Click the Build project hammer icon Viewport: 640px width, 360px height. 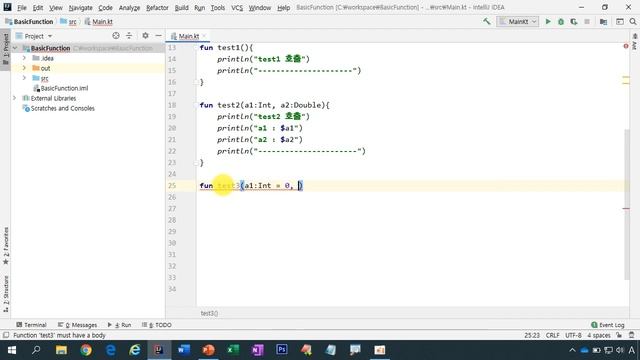click(487, 22)
